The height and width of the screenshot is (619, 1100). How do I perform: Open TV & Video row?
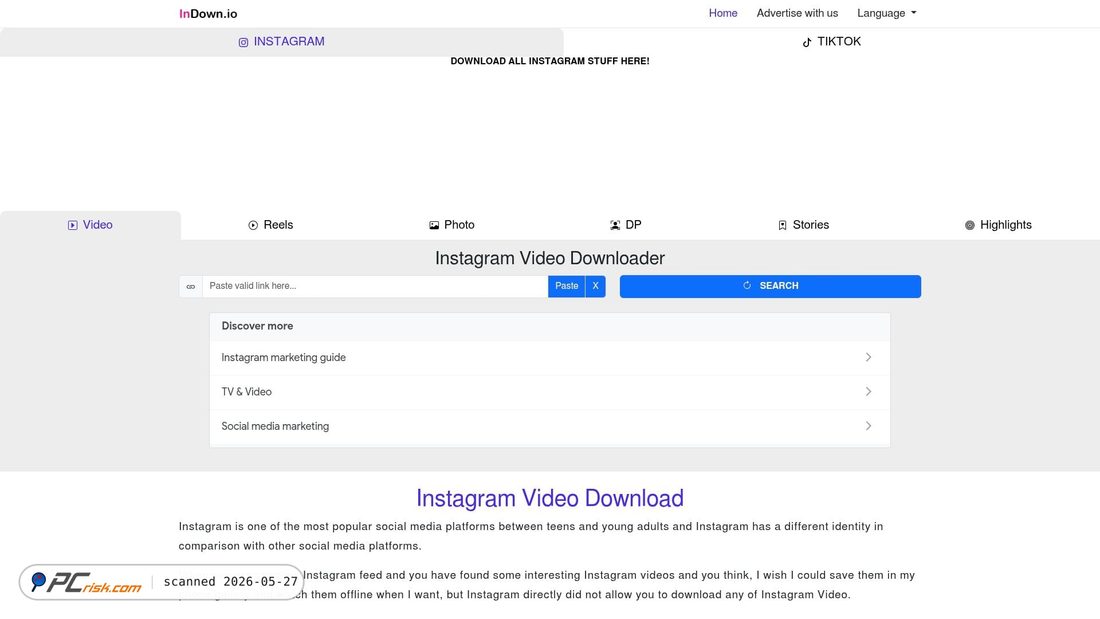550,392
